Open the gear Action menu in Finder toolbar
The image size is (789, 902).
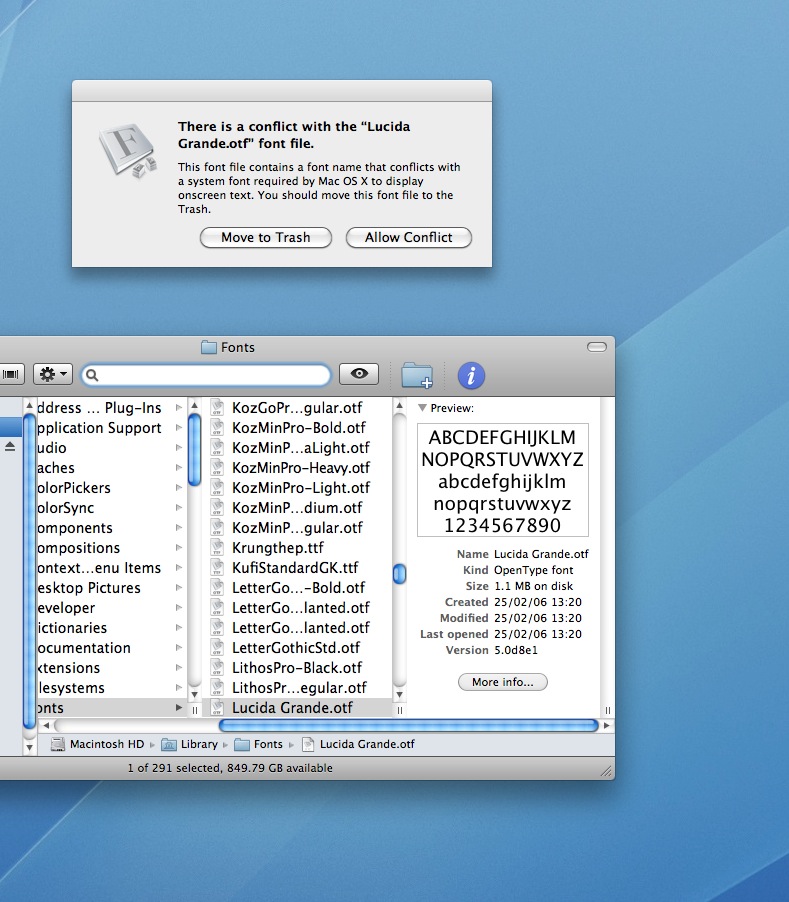point(53,374)
